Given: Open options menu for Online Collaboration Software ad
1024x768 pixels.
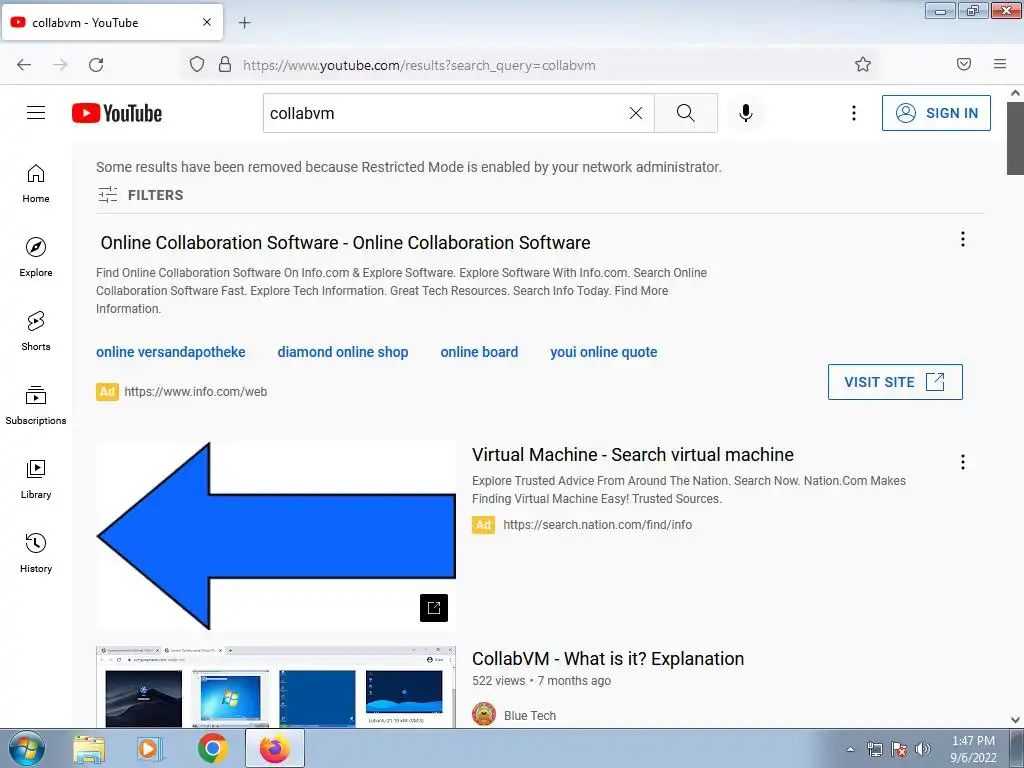Looking at the screenshot, I should [963, 239].
